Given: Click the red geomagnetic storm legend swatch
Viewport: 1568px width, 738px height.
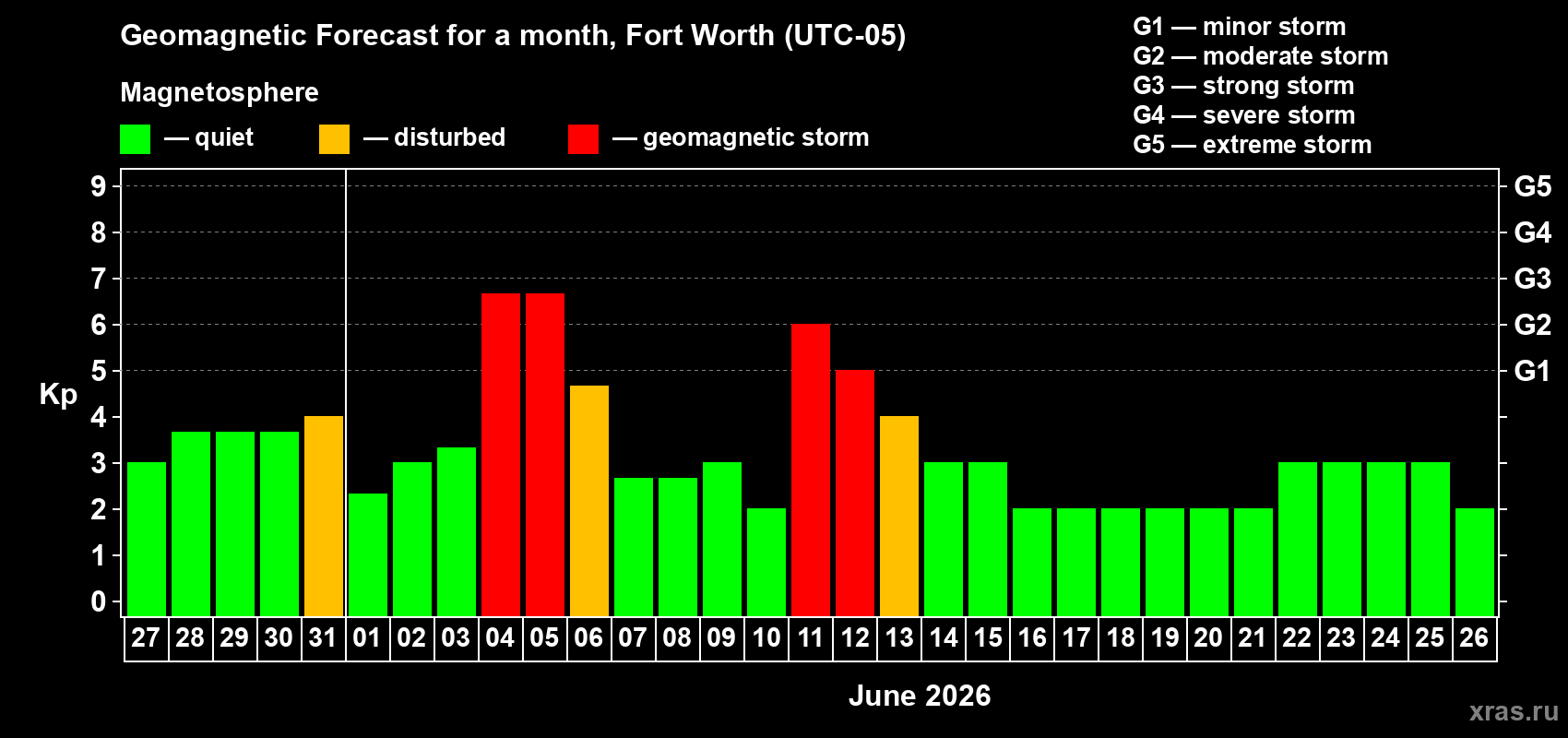Looking at the screenshot, I should coord(584,139).
